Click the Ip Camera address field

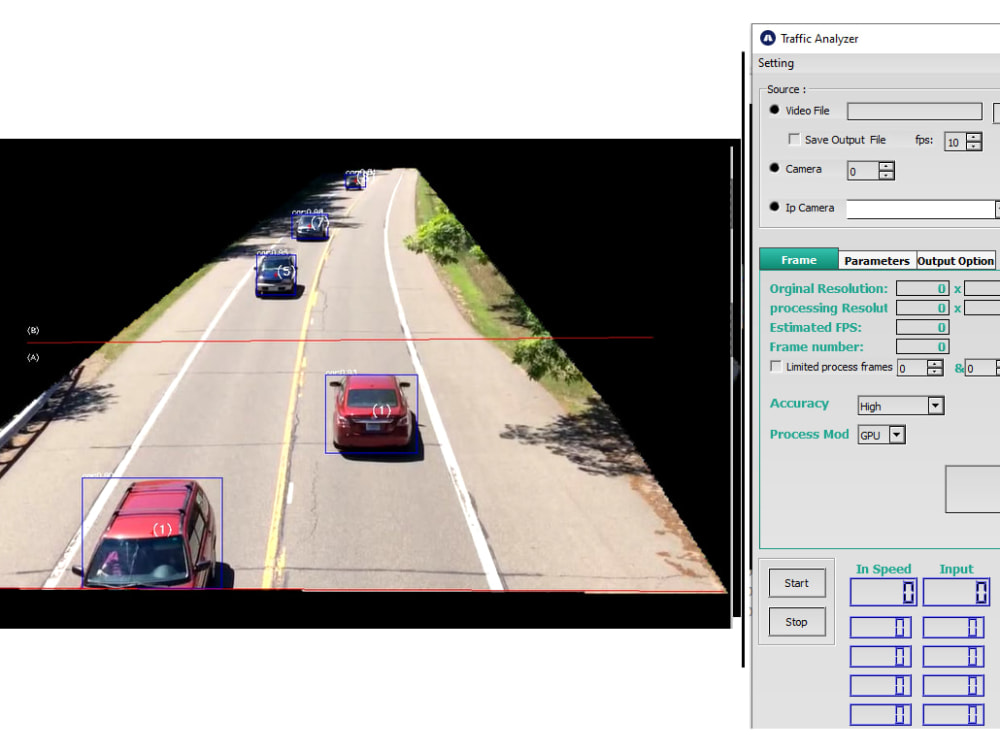[x=920, y=209]
